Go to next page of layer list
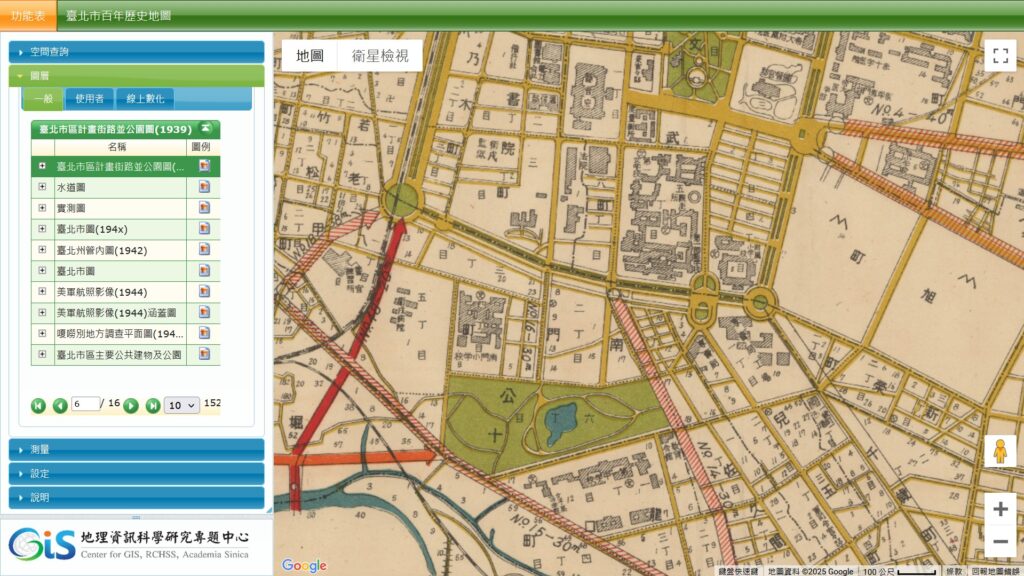This screenshot has width=1024, height=576. click(131, 406)
